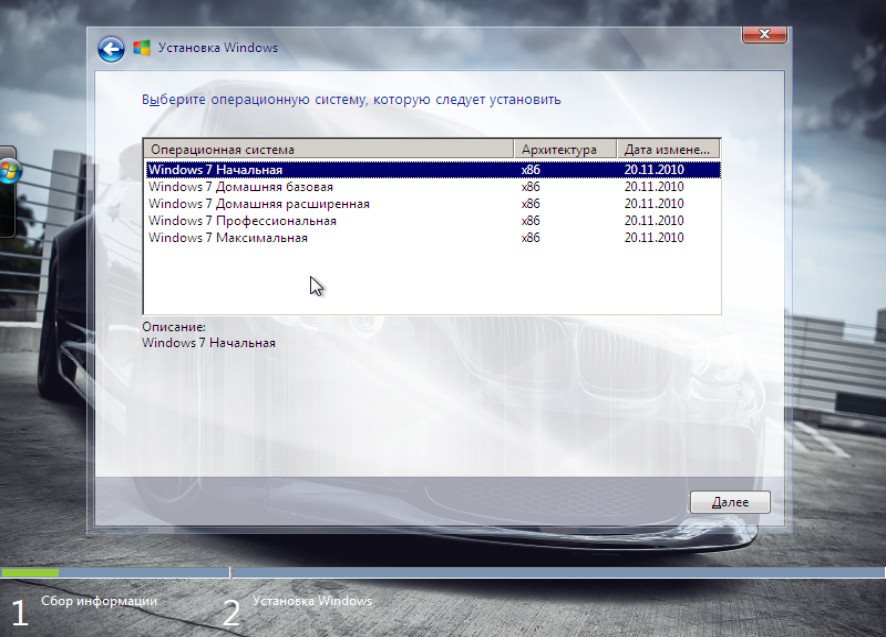Screen dimensions: 886x637
Task: Click the Windows orb on left edge
Action: 9,171
